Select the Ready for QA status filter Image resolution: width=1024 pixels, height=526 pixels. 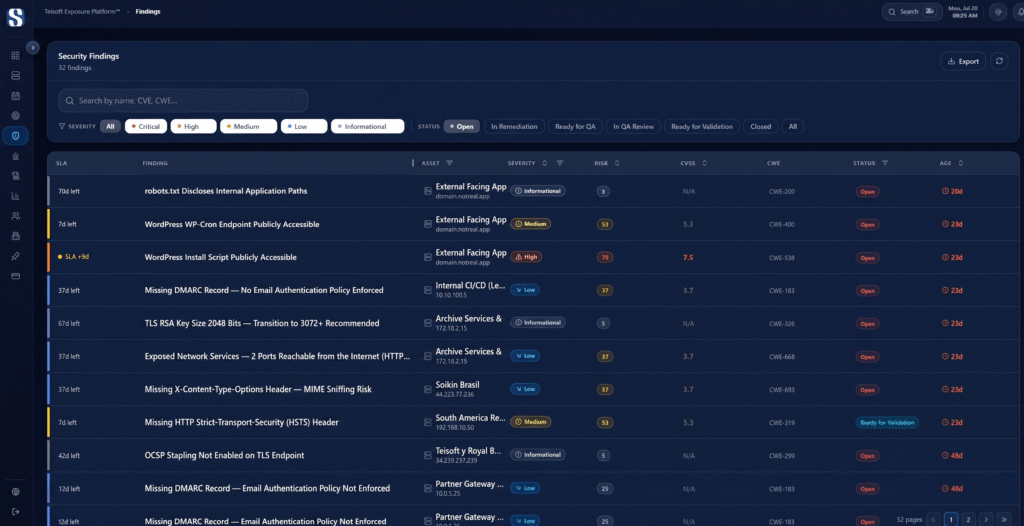click(x=575, y=127)
